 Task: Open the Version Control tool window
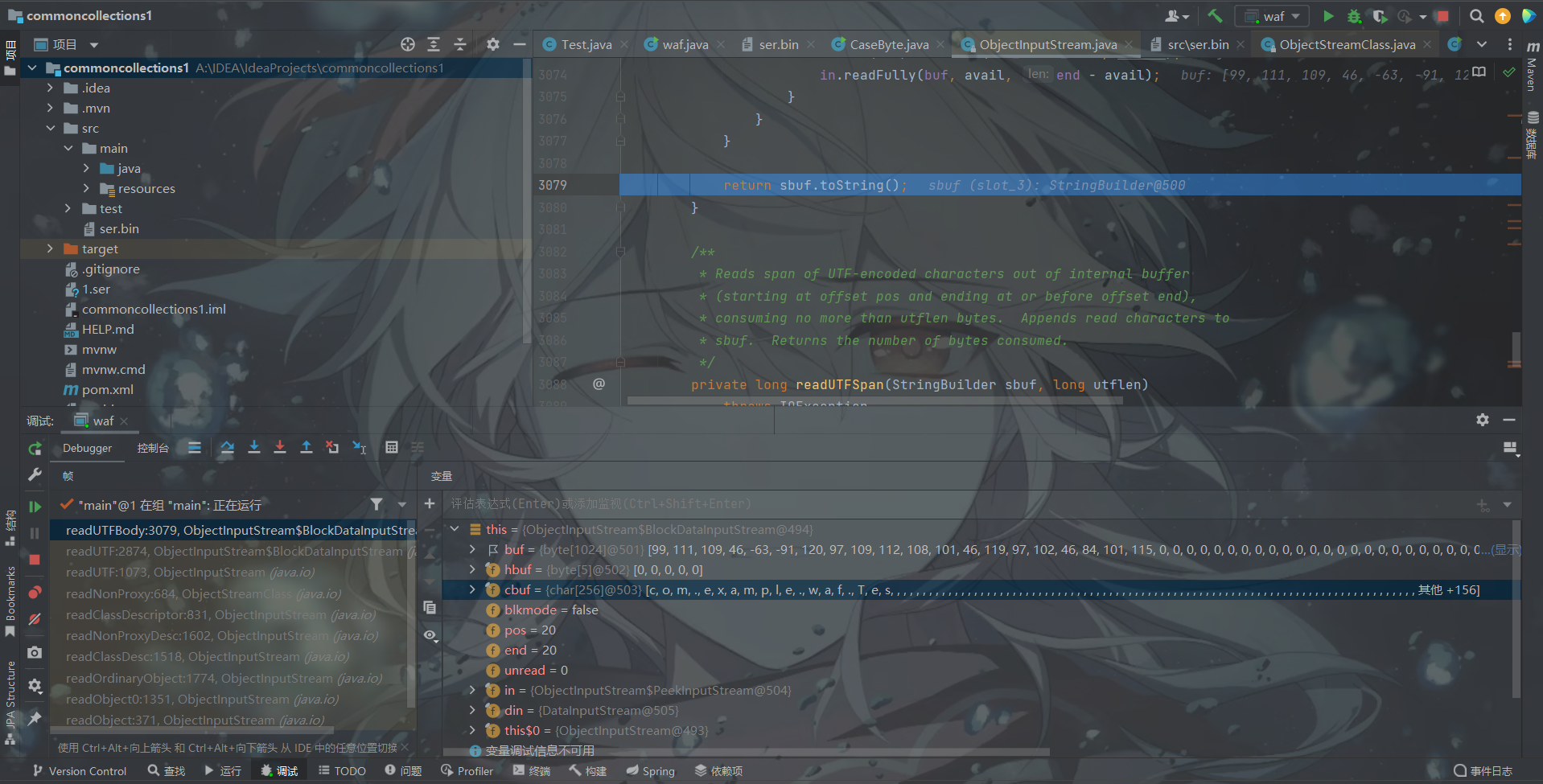pyautogui.click(x=80, y=771)
